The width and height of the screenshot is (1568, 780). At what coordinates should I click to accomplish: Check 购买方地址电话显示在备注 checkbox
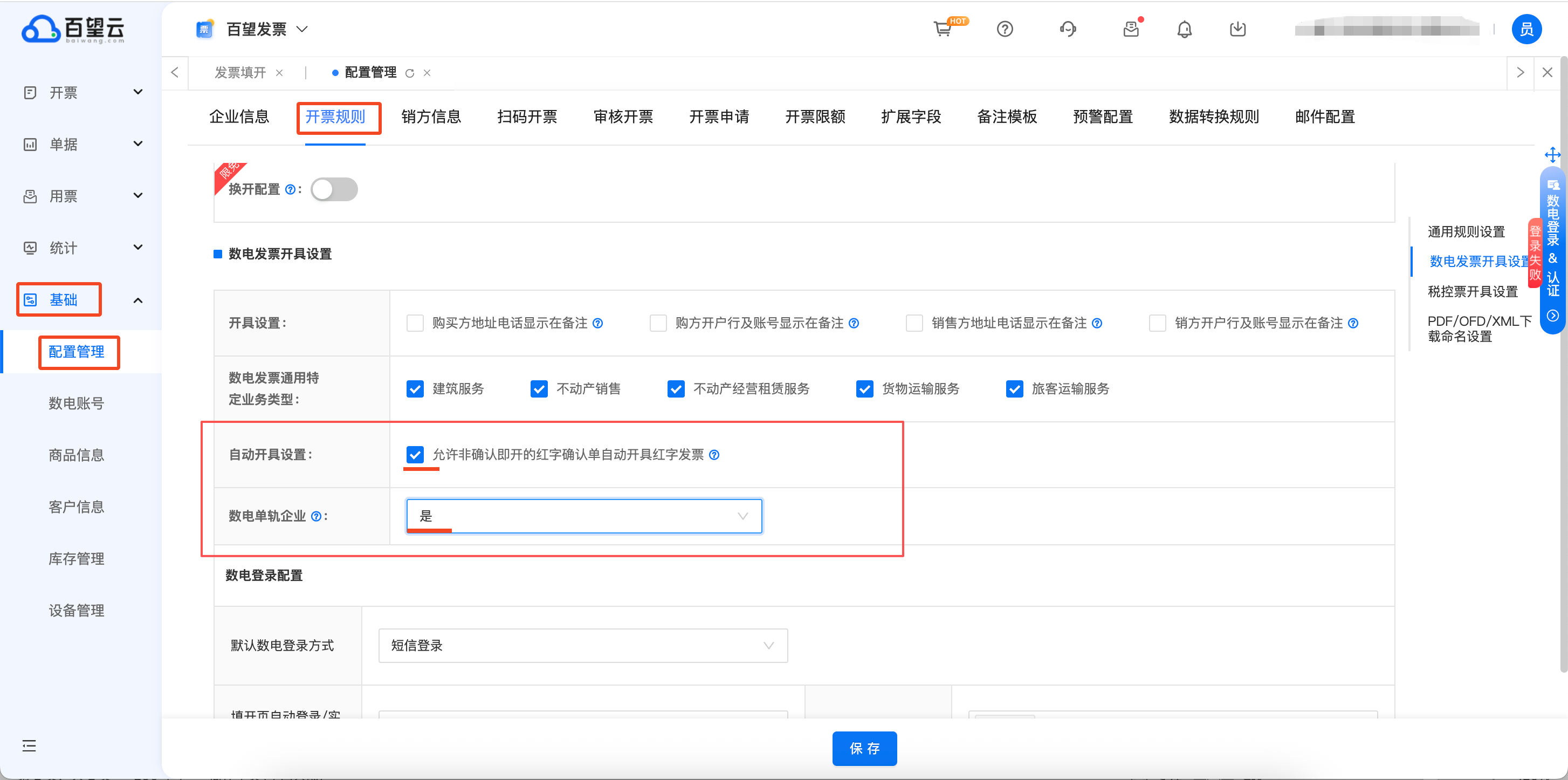pyautogui.click(x=415, y=323)
